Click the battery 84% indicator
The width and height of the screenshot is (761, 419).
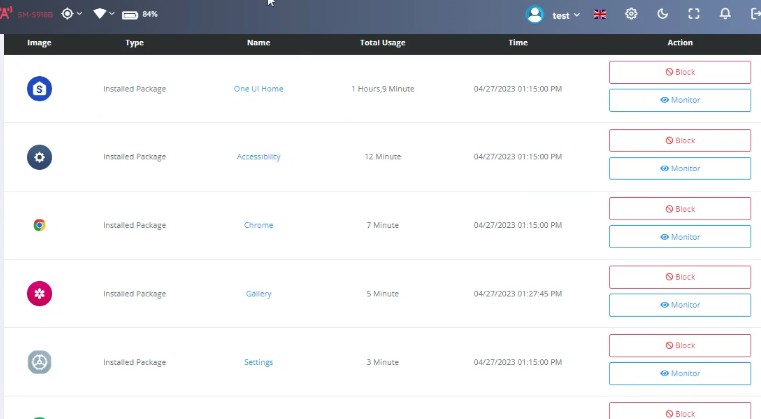[x=140, y=15]
